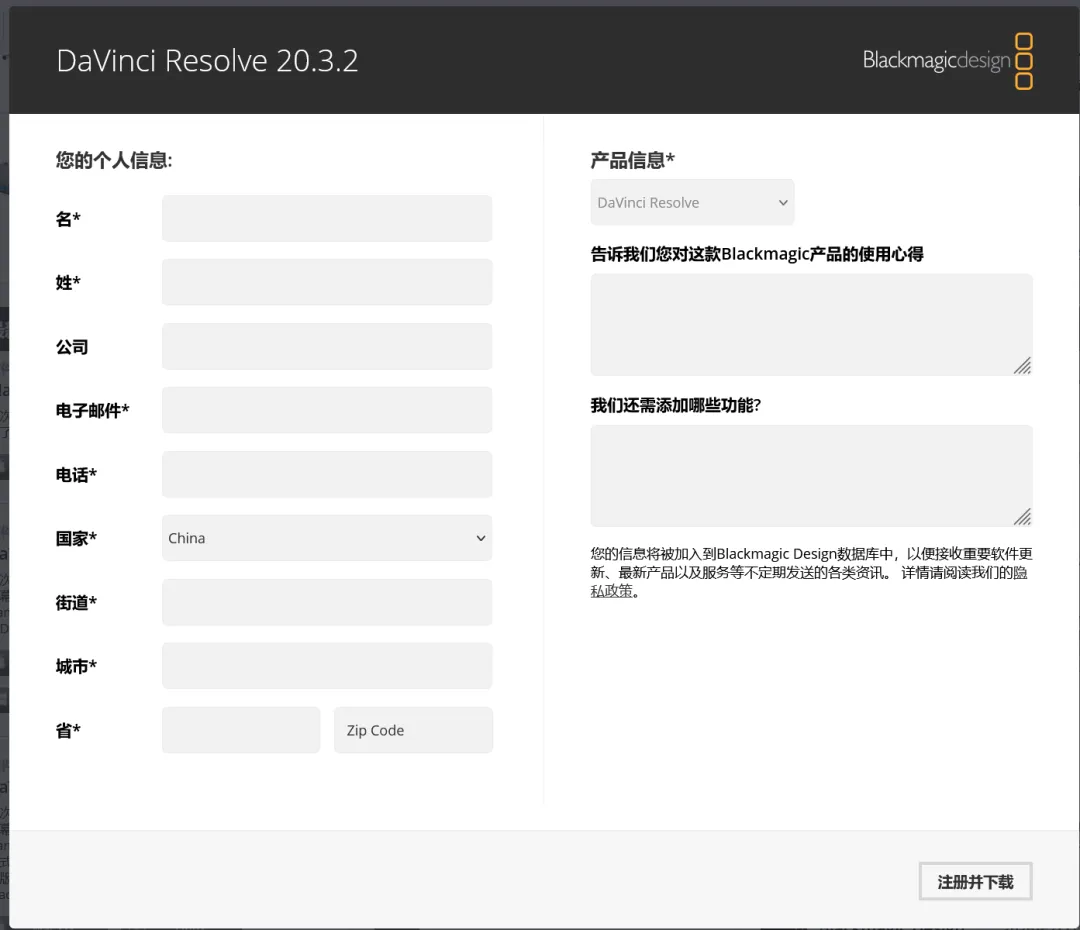Click the 城市 city input field
This screenshot has width=1080, height=930.
(x=327, y=665)
